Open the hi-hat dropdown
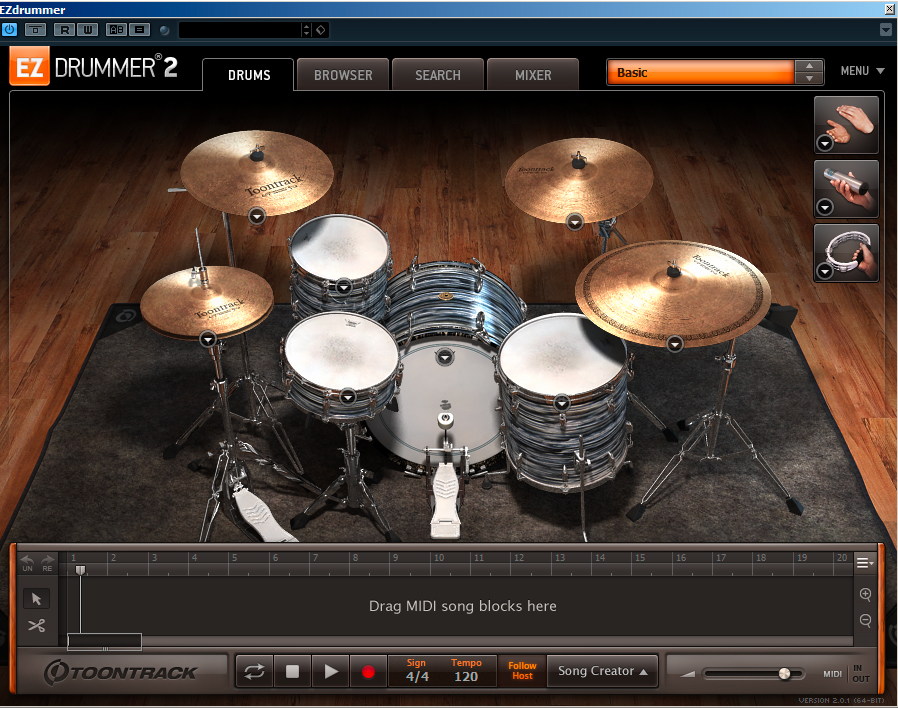 208,339
